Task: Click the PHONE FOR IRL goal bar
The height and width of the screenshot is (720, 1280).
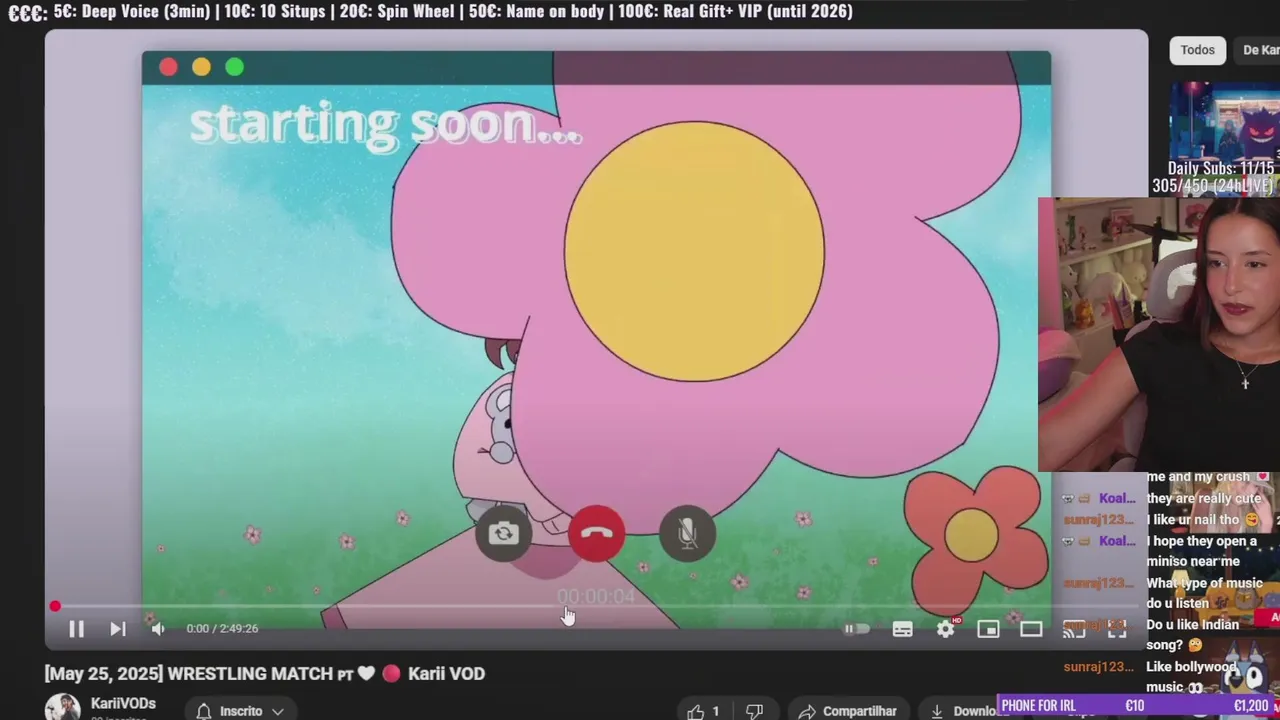Action: pyautogui.click(x=1139, y=706)
